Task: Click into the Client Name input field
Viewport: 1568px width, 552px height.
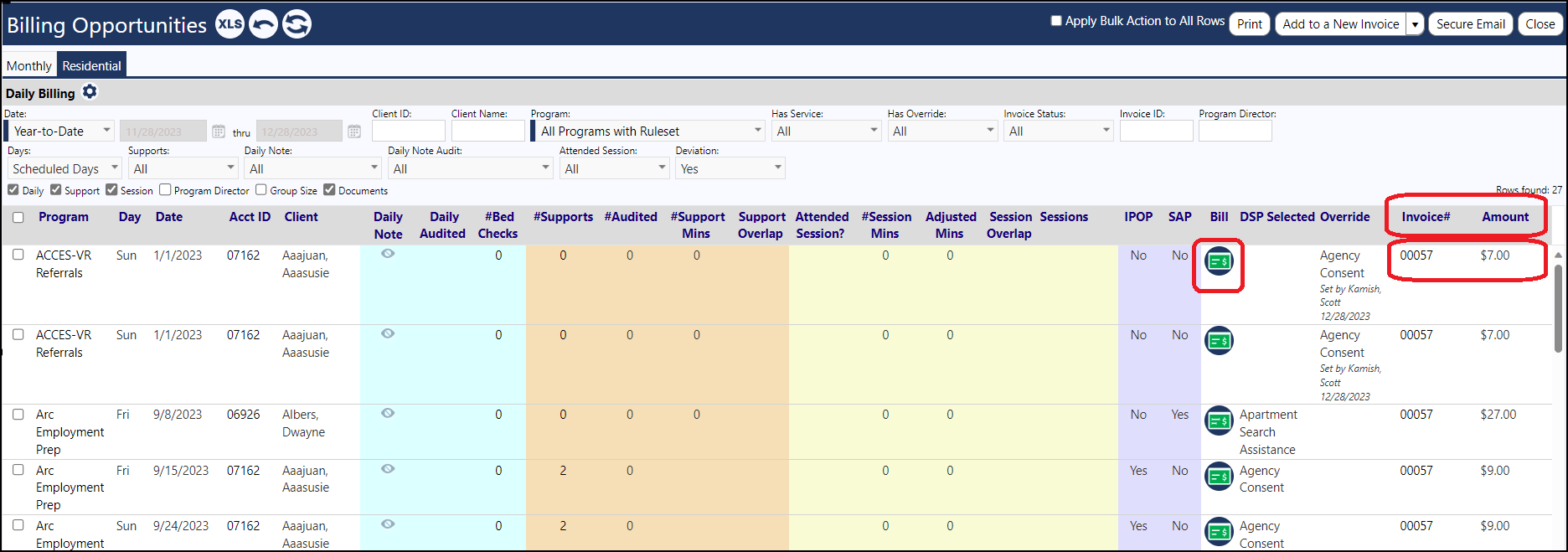Action: (x=487, y=131)
